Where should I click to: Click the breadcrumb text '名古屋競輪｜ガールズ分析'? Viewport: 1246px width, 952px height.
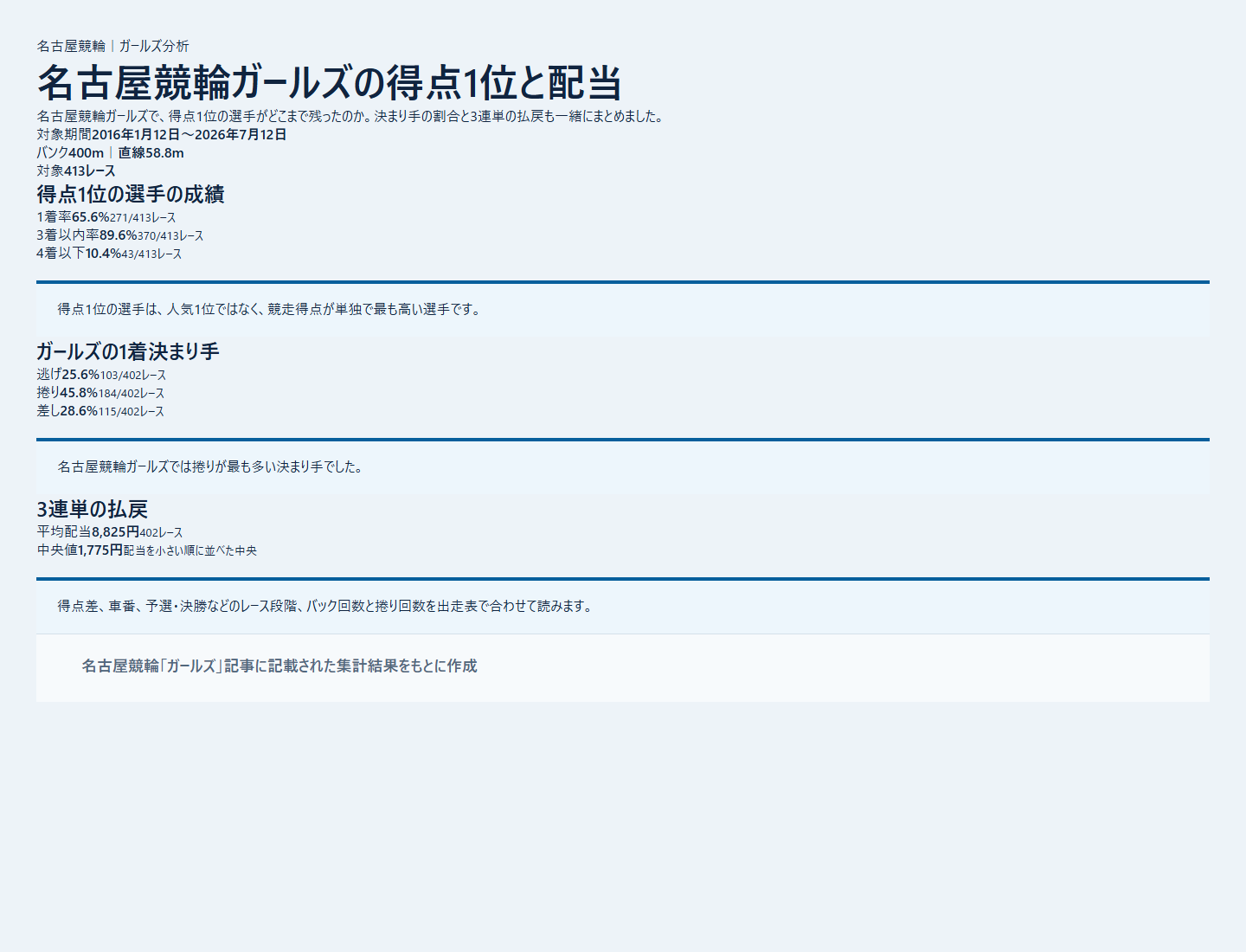(112, 46)
